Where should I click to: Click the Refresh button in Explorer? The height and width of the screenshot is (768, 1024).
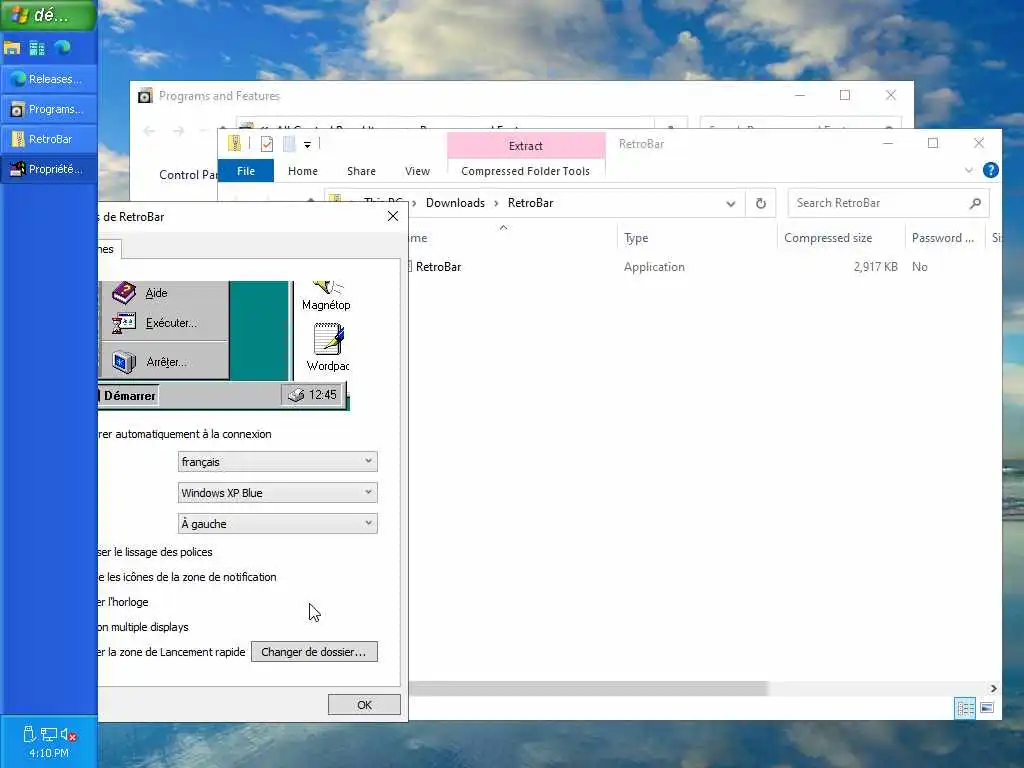tap(761, 204)
